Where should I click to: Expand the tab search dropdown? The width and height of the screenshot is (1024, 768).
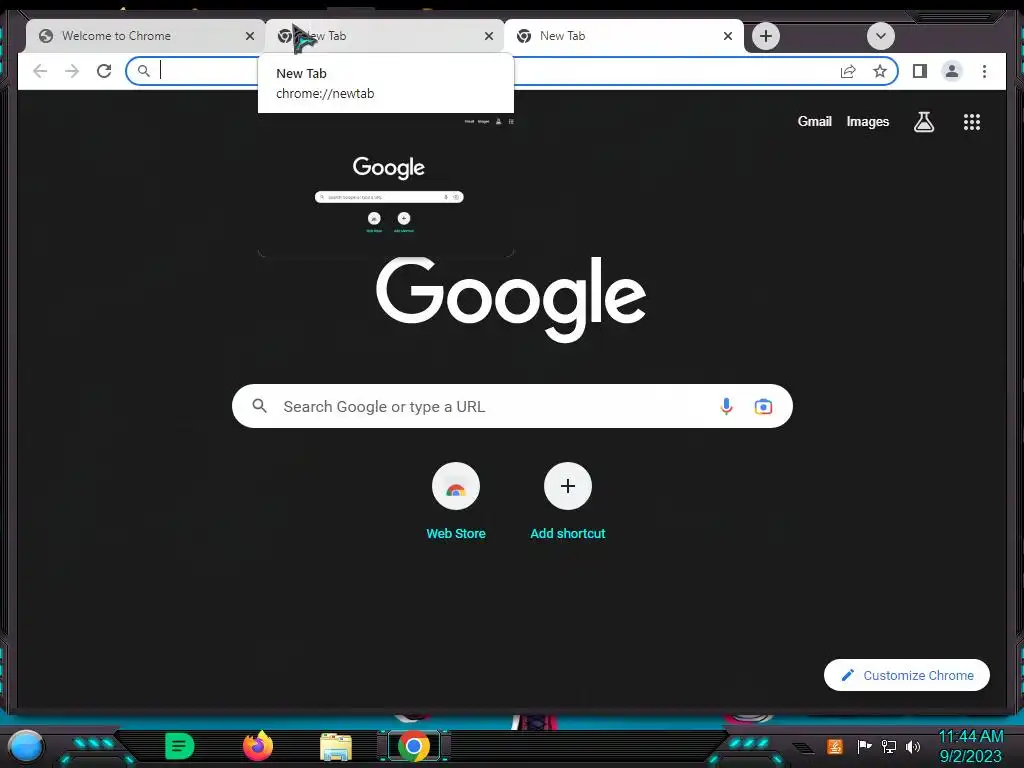[880, 36]
